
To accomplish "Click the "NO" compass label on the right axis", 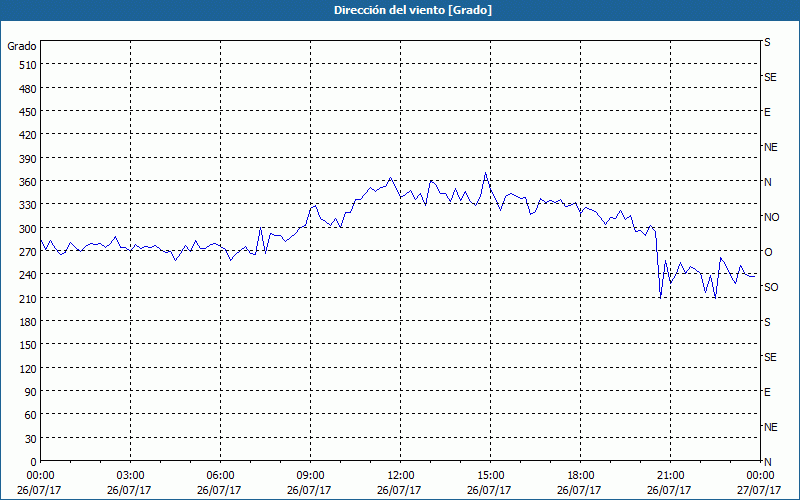I will [771, 217].
